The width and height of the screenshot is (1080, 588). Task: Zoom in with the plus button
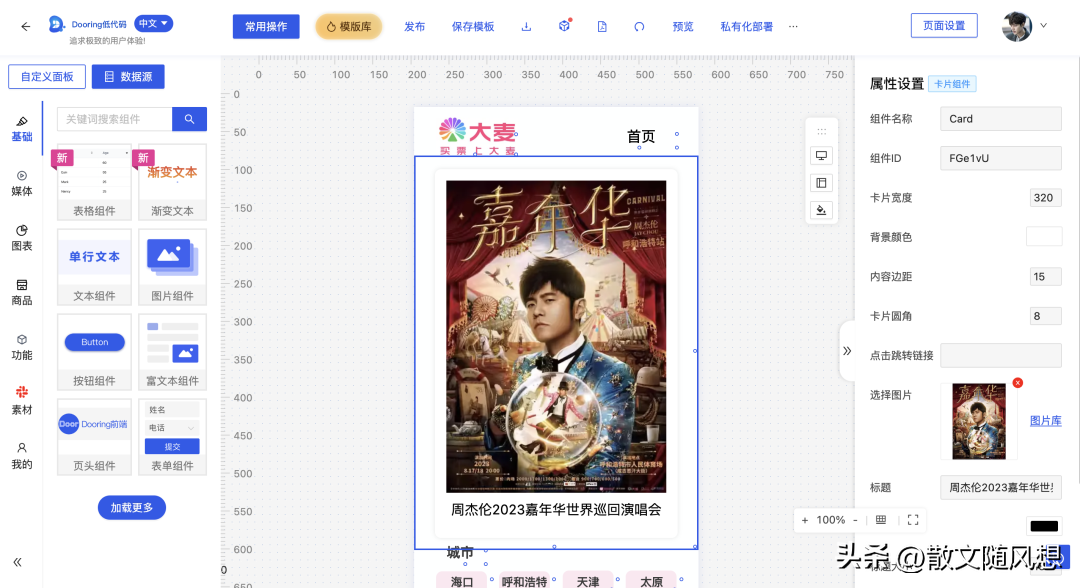point(804,520)
